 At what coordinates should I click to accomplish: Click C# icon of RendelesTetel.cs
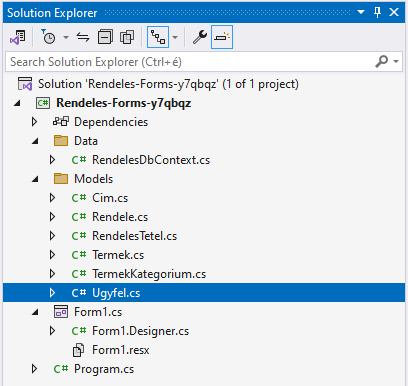coord(79,236)
